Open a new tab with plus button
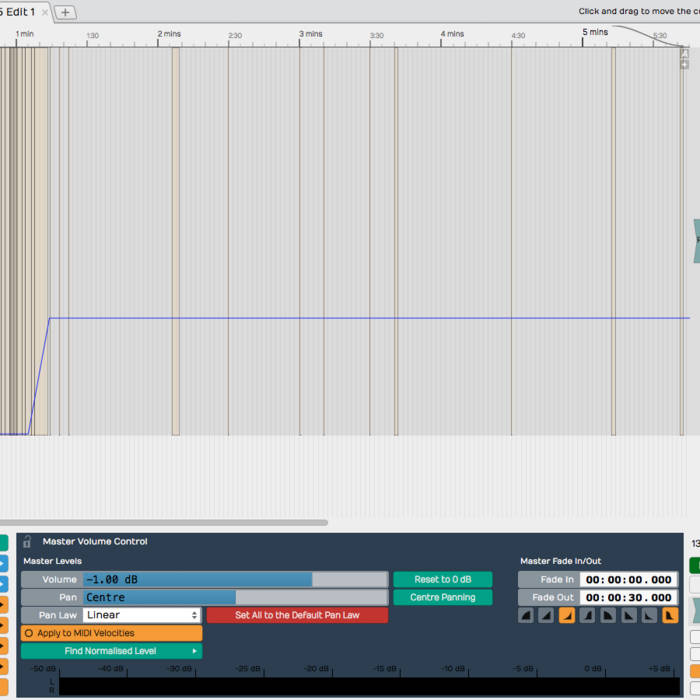This screenshot has width=700, height=700. (x=65, y=12)
